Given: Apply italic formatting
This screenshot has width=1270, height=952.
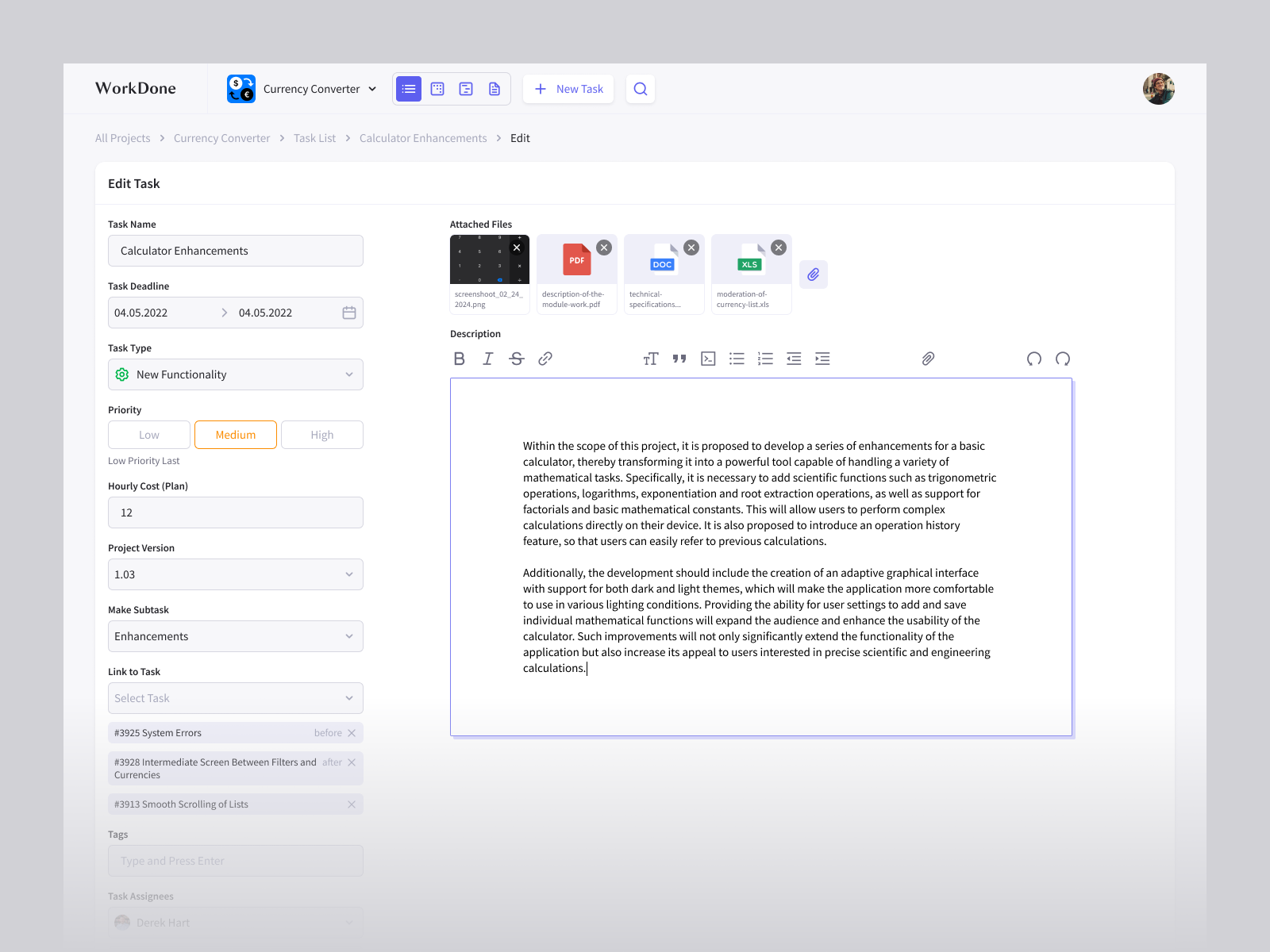Looking at the screenshot, I should 488,359.
